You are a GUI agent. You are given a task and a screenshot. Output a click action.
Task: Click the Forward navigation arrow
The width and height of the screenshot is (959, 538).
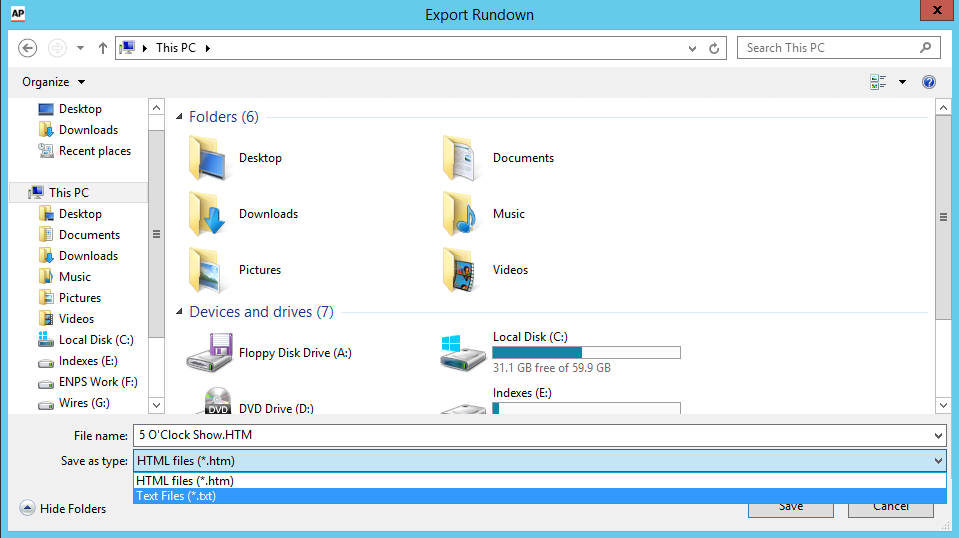click(57, 48)
